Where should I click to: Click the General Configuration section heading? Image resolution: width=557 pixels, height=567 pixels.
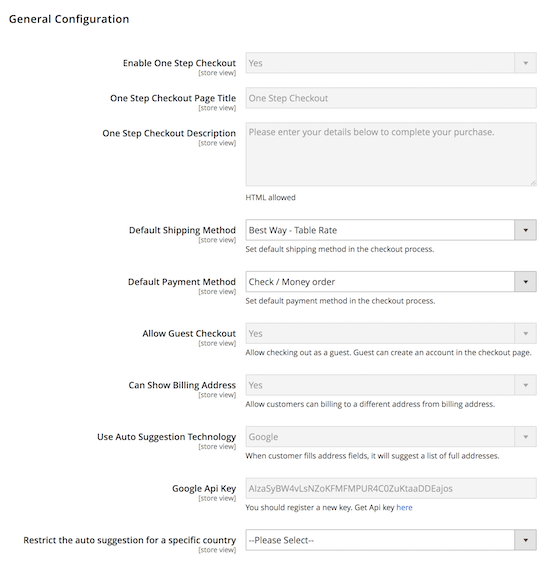pyautogui.click(x=69, y=19)
